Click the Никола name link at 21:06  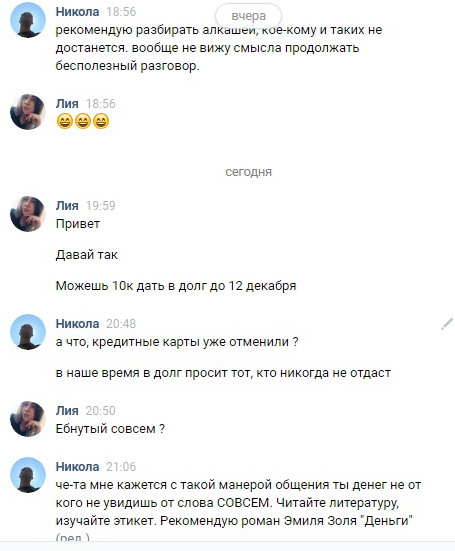[77, 467]
